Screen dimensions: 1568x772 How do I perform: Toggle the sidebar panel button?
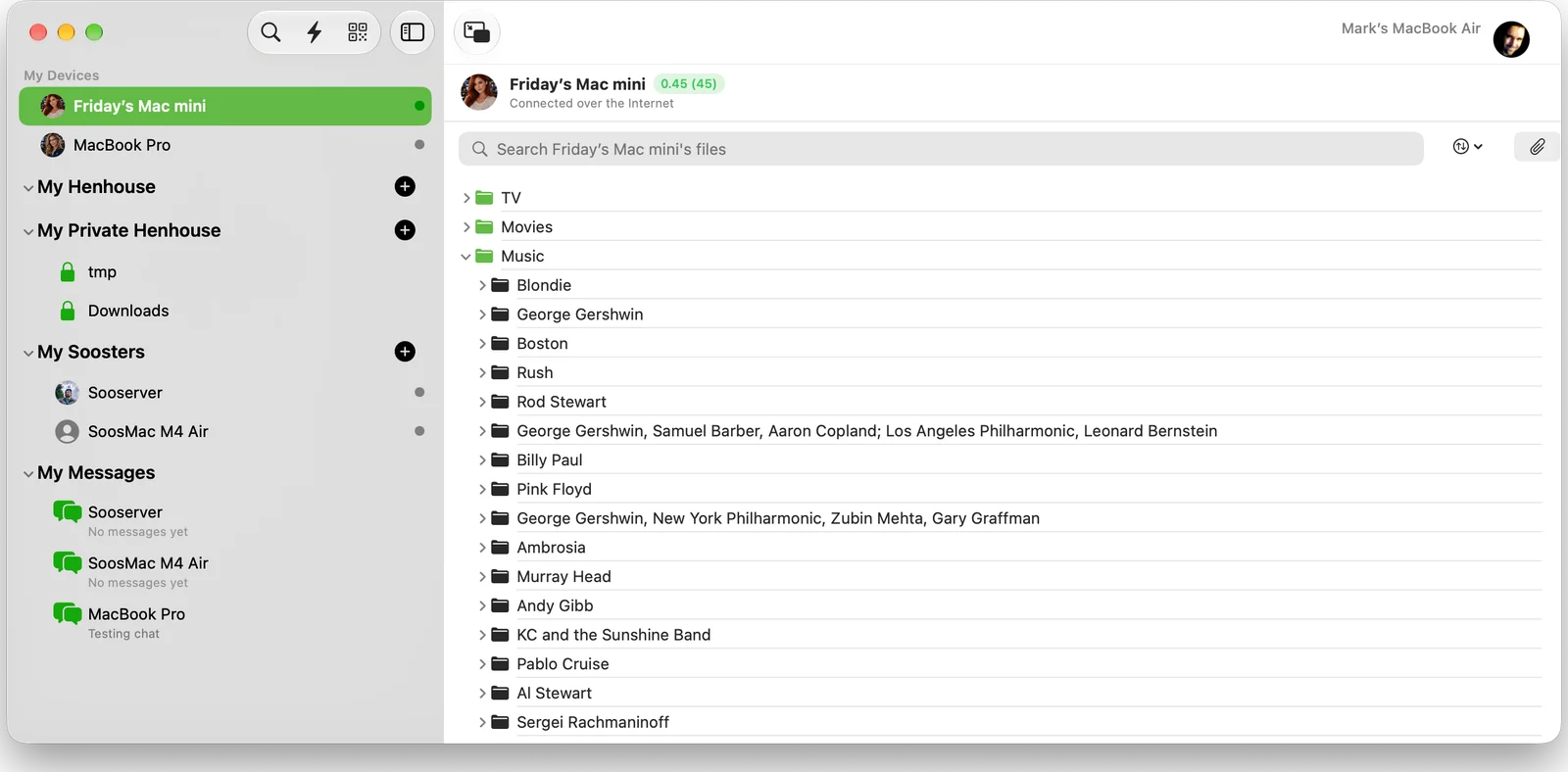tap(413, 32)
